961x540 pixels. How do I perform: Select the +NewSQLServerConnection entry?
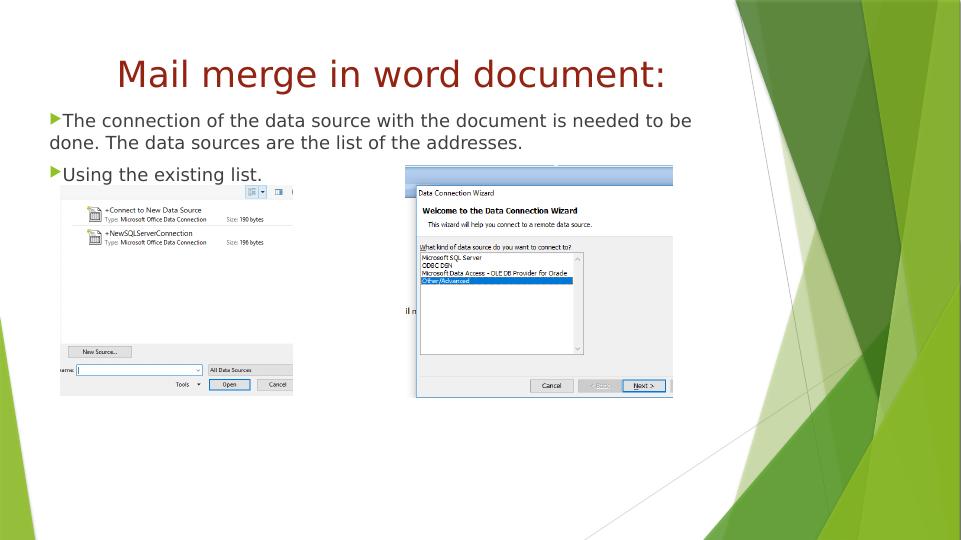coord(149,233)
